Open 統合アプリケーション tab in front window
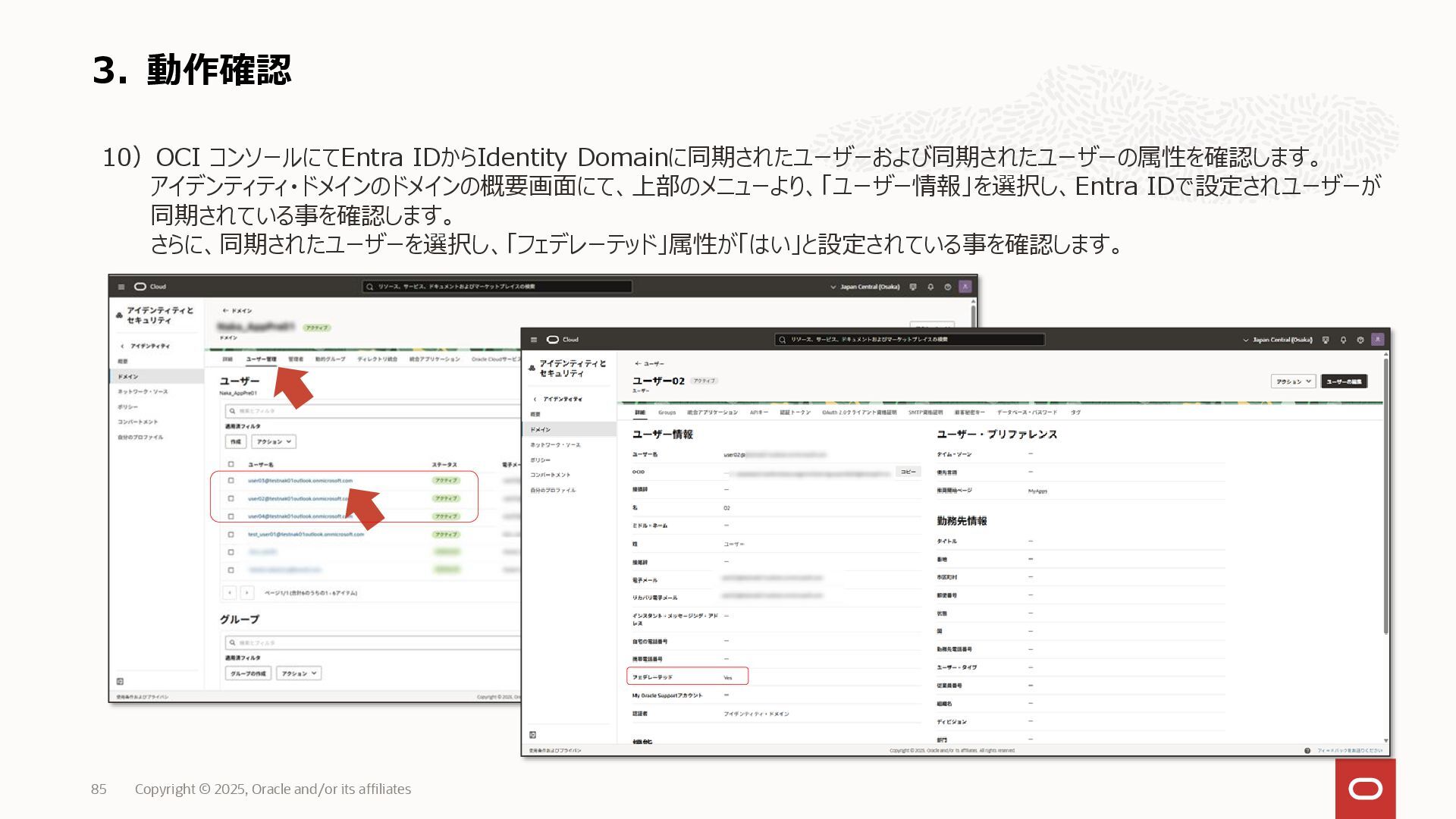 point(712,413)
